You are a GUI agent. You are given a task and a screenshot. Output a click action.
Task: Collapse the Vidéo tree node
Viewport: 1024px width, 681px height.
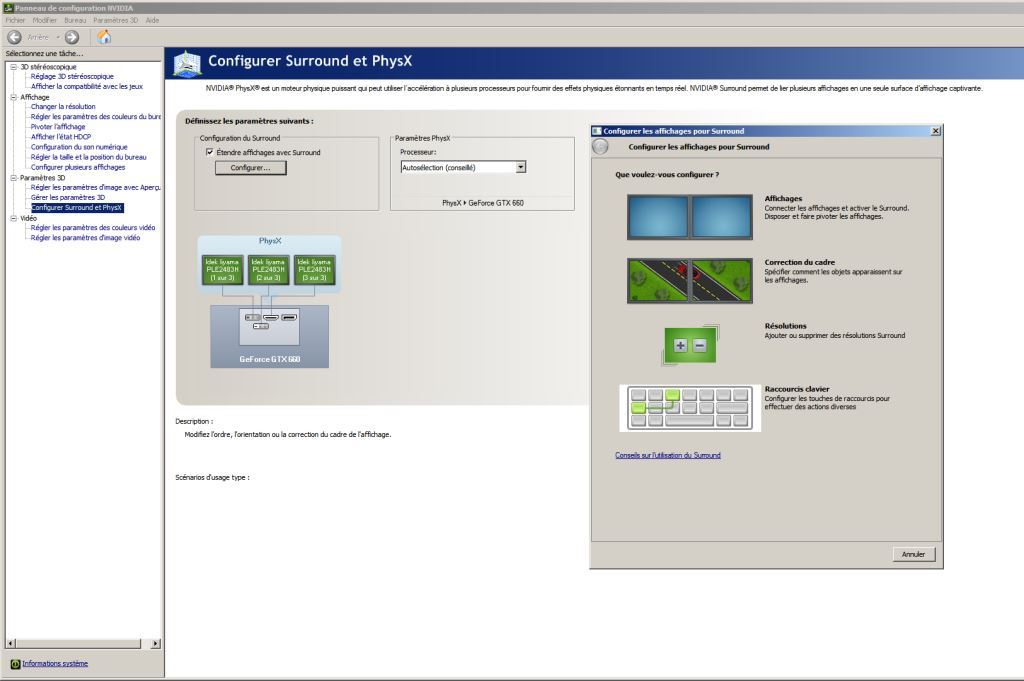click(x=13, y=218)
